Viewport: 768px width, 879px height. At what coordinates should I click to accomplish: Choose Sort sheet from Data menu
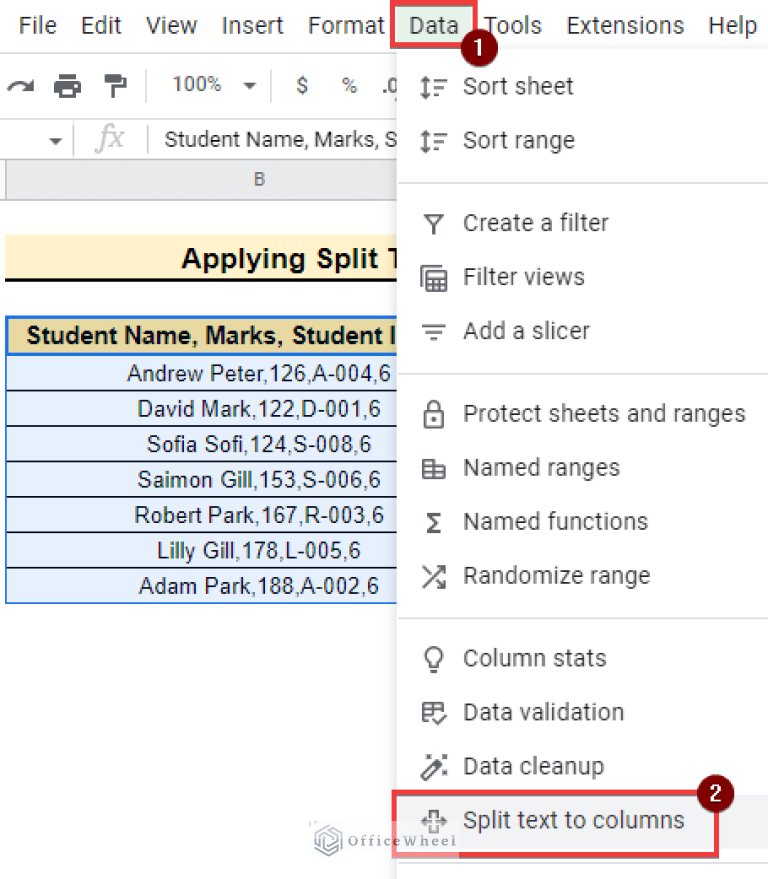(517, 87)
